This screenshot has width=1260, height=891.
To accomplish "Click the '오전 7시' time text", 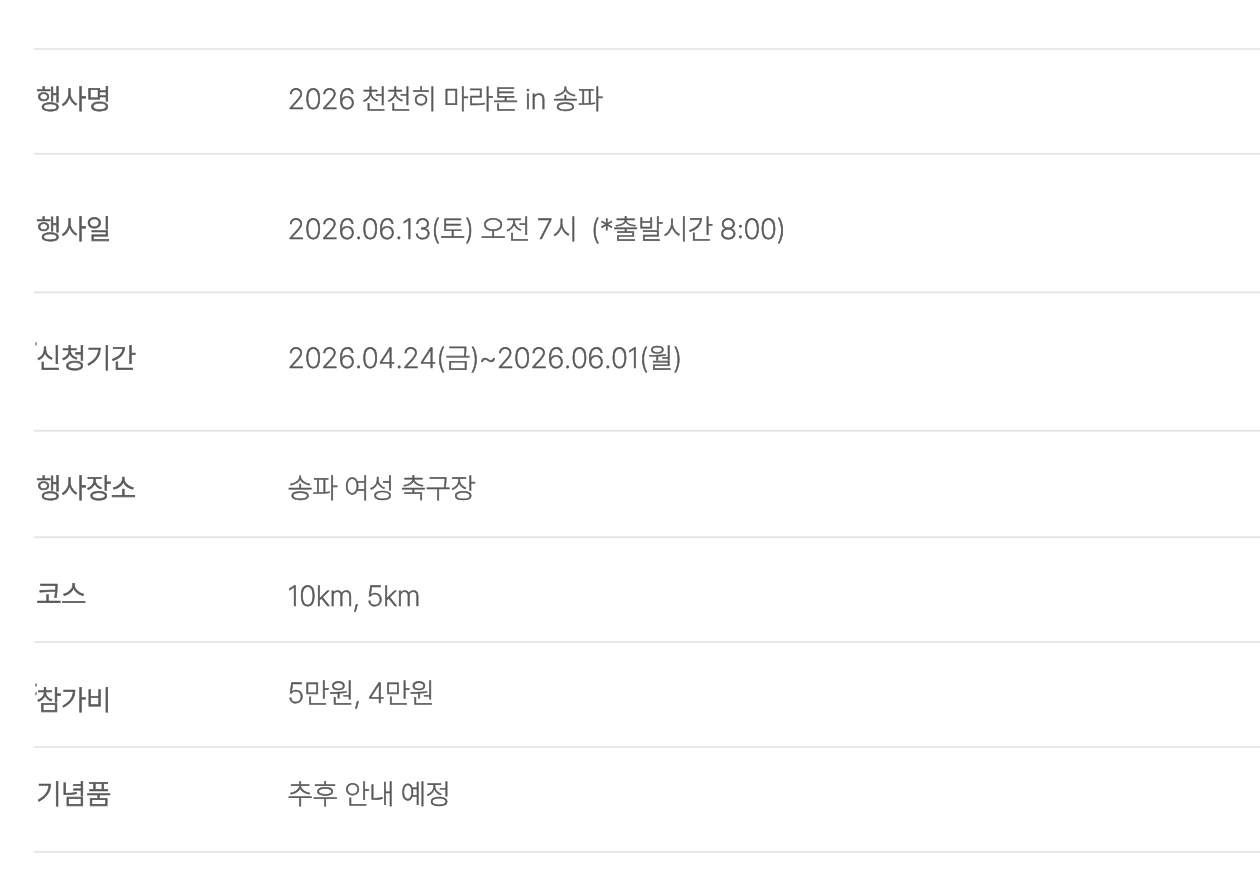I will point(528,230).
